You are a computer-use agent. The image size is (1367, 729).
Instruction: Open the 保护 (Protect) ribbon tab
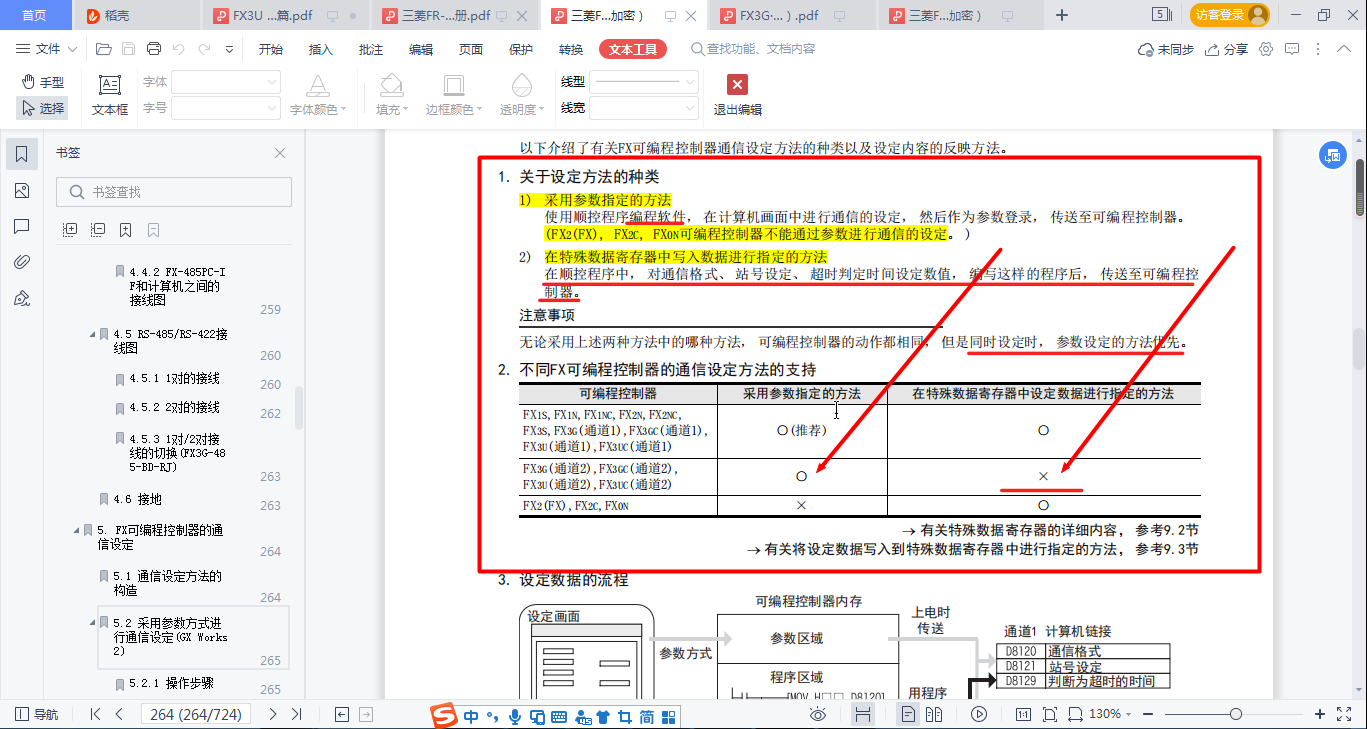click(521, 49)
